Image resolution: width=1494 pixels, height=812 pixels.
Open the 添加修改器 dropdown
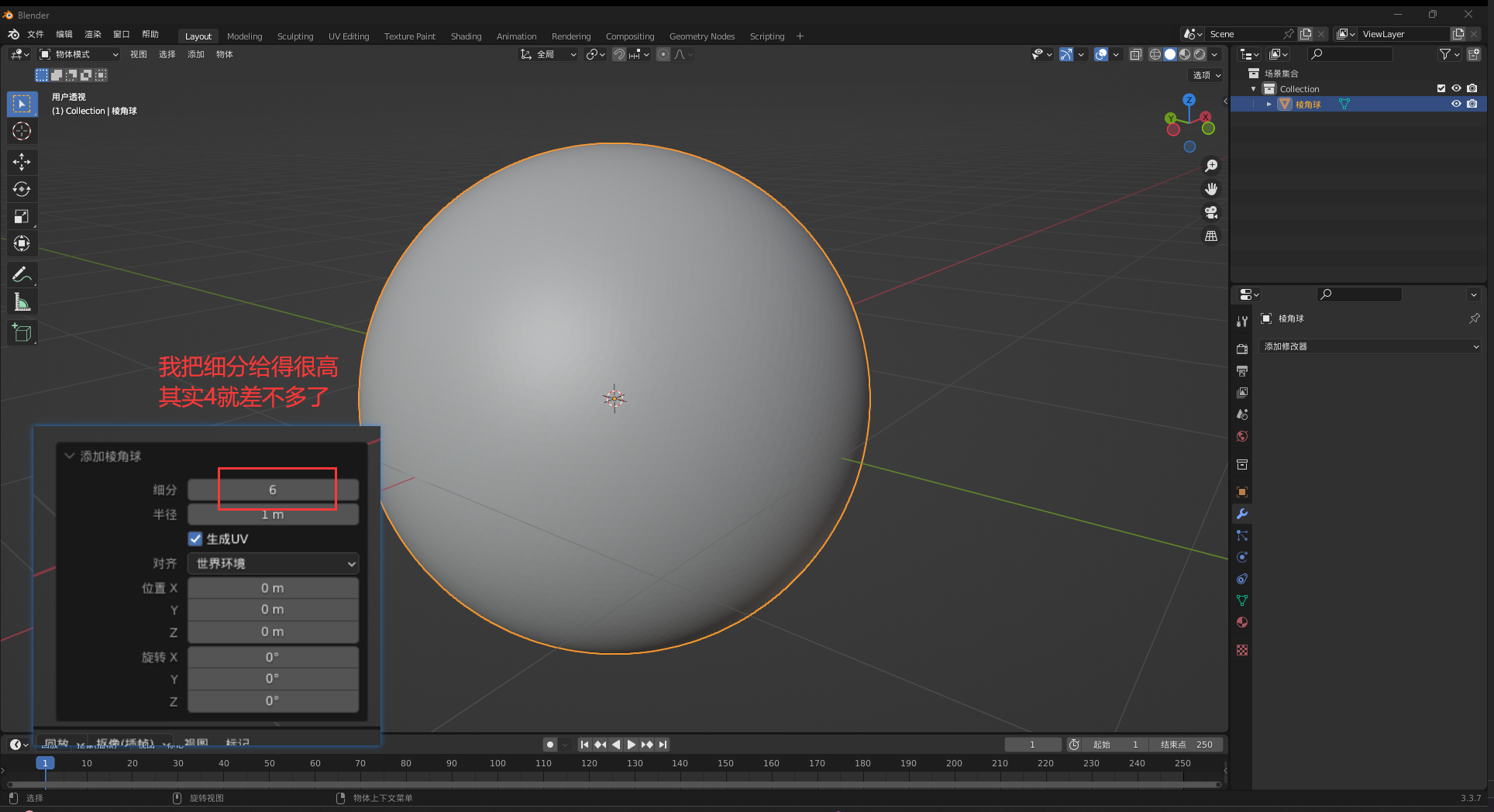pyautogui.click(x=1370, y=346)
